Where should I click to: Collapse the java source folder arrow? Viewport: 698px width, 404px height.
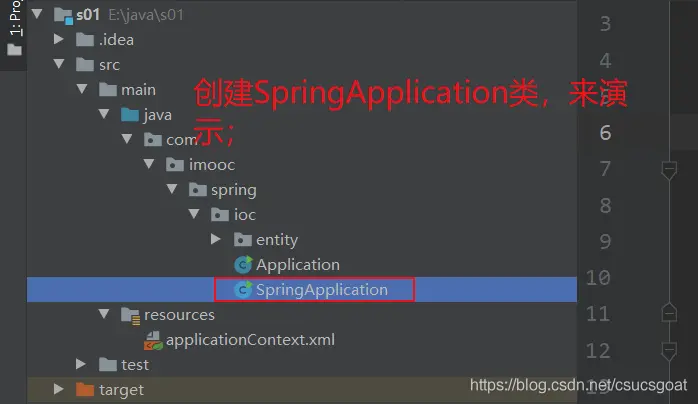(104, 113)
